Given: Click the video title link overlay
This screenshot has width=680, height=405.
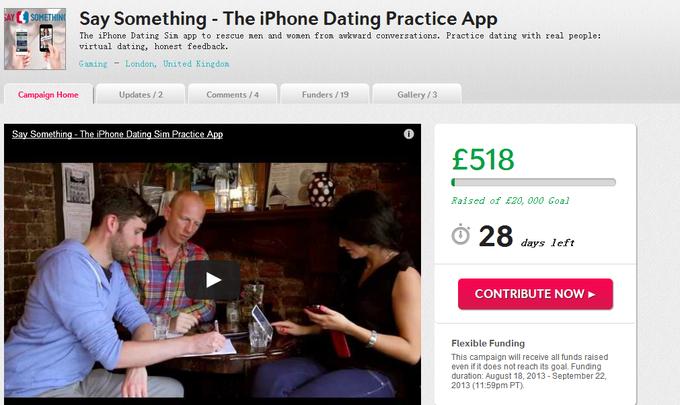Looking at the screenshot, I should [118, 134].
